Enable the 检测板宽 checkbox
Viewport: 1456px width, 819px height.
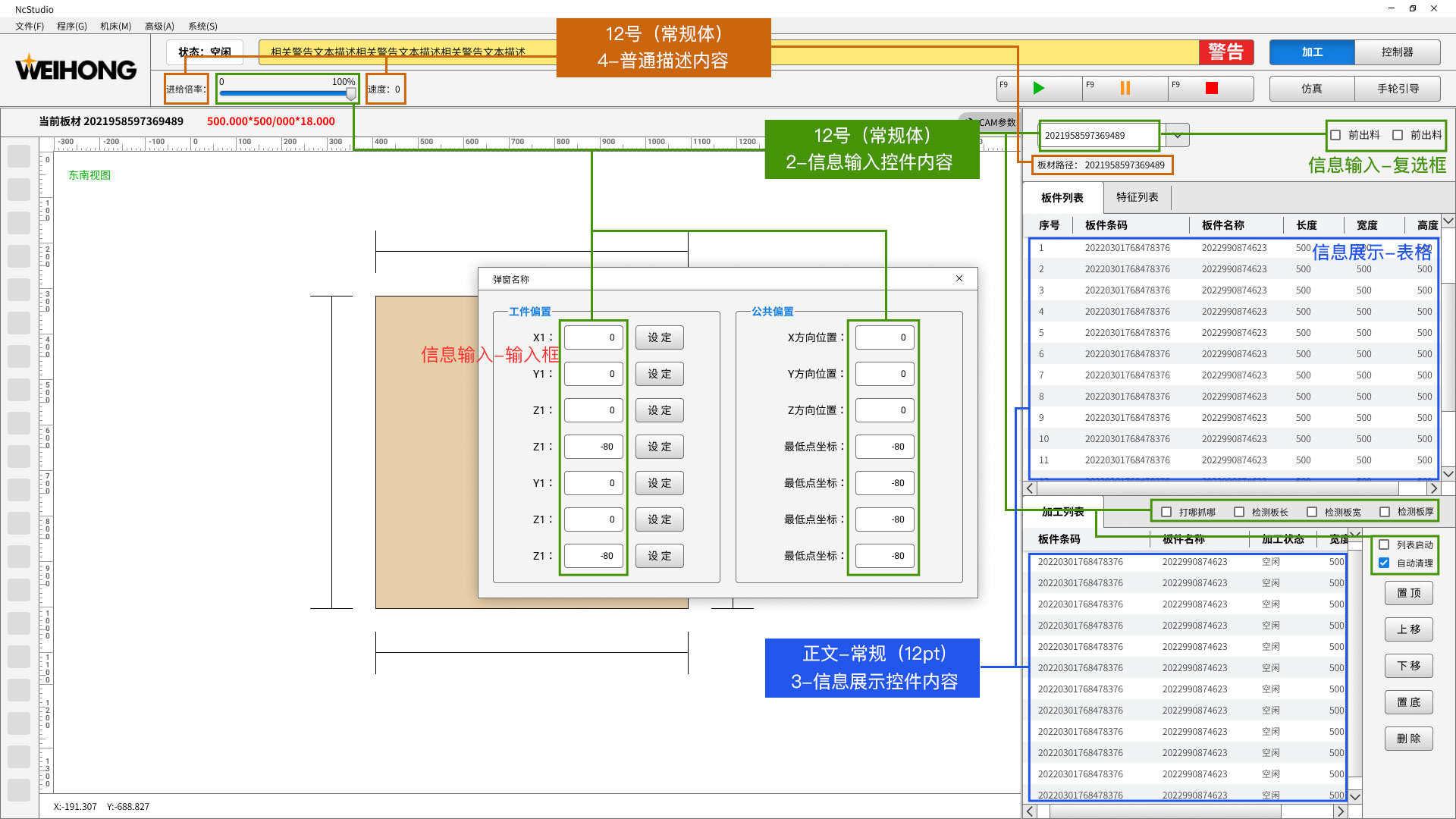1312,512
